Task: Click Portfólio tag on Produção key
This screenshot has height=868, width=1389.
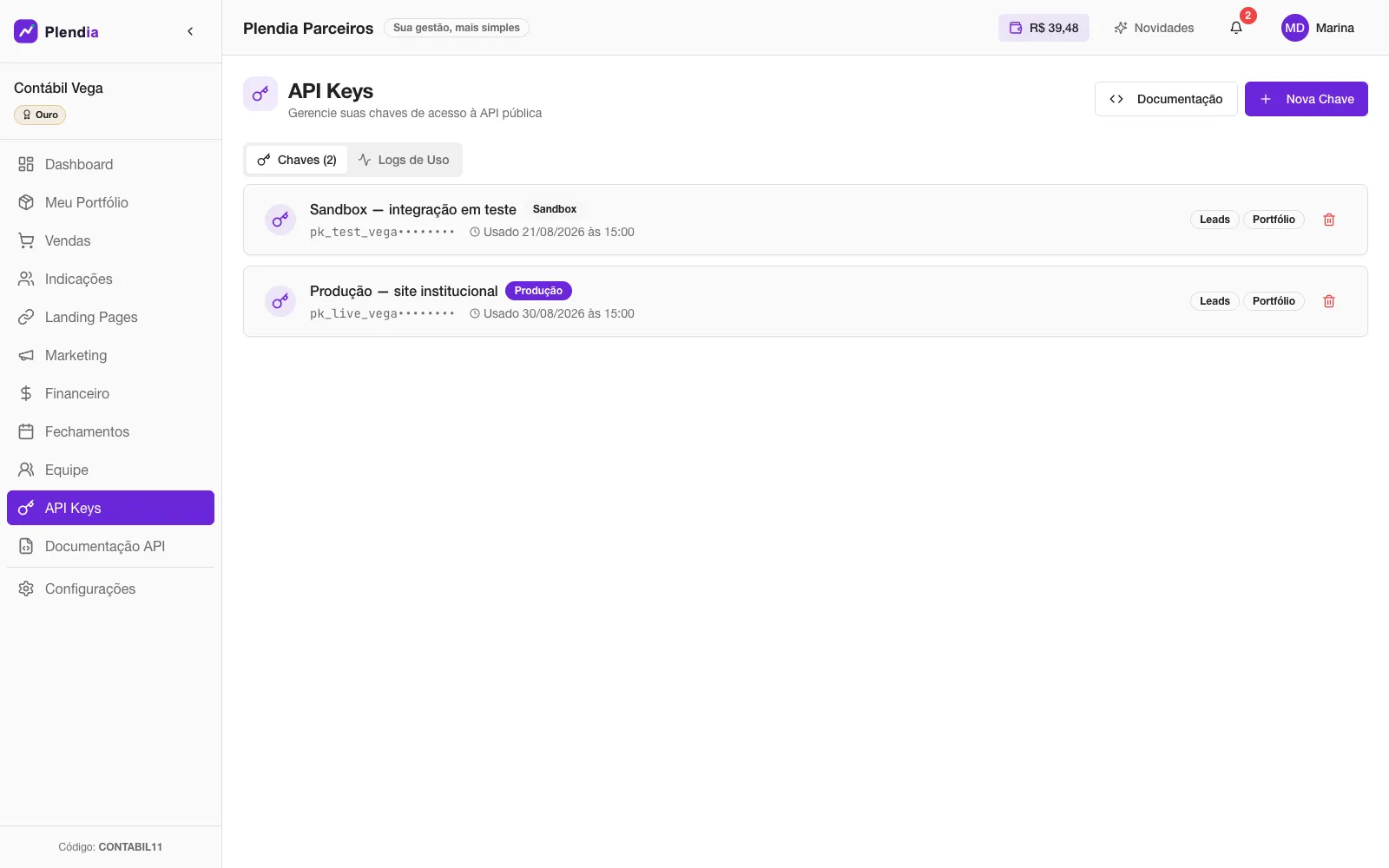Action: [x=1274, y=301]
